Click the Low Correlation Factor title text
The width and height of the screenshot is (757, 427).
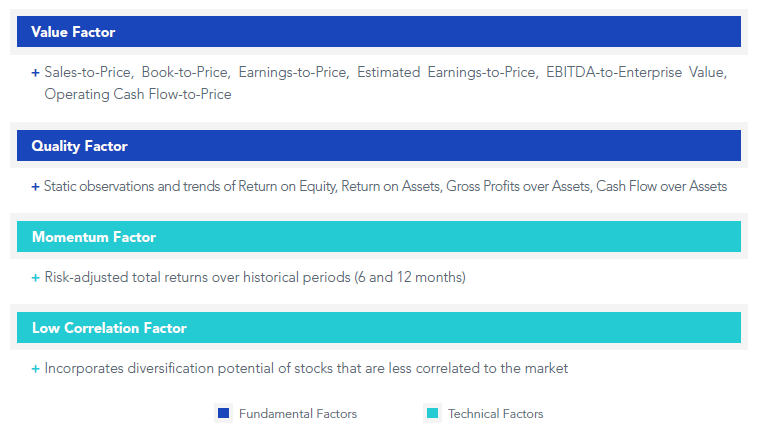click(109, 328)
